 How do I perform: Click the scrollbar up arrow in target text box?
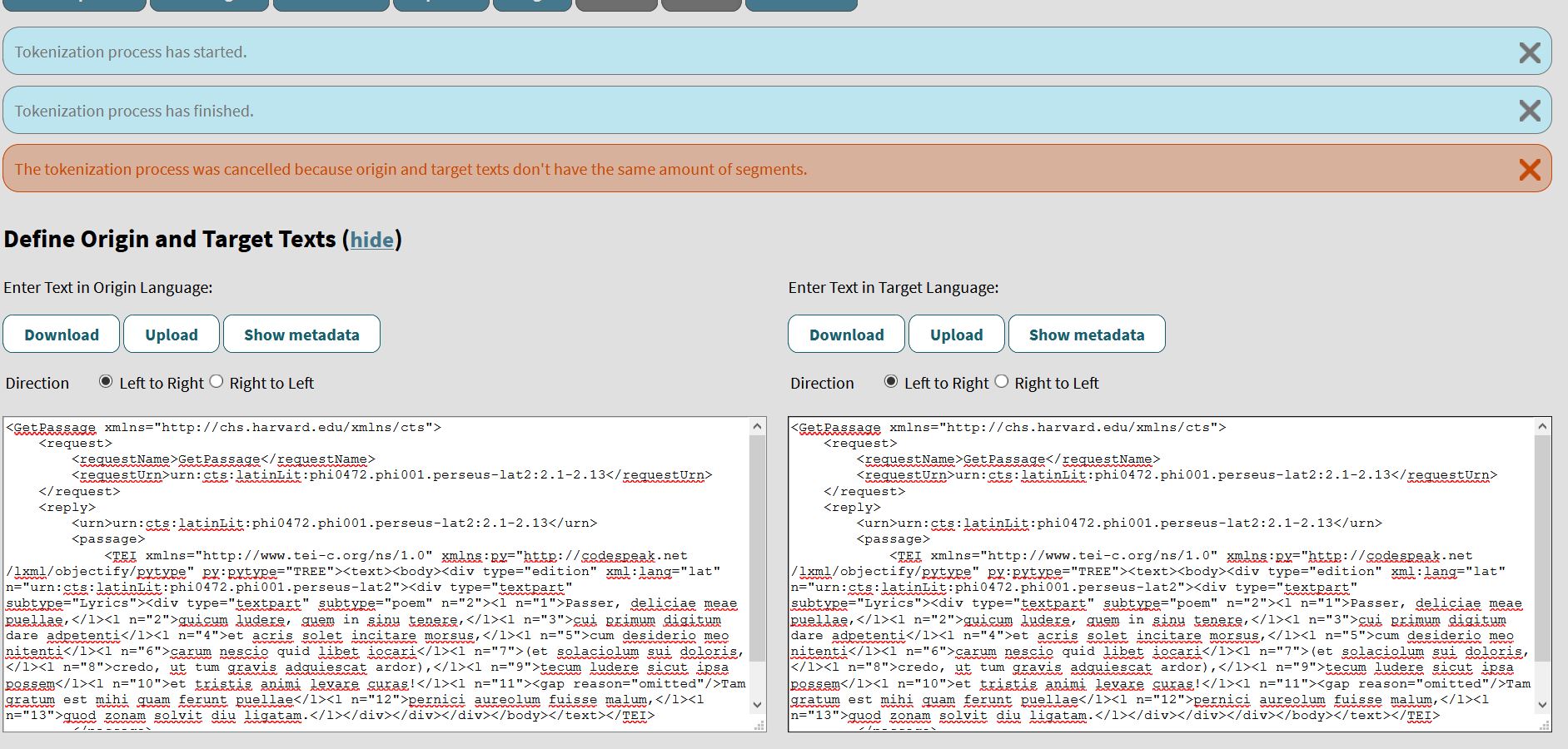(1541, 426)
